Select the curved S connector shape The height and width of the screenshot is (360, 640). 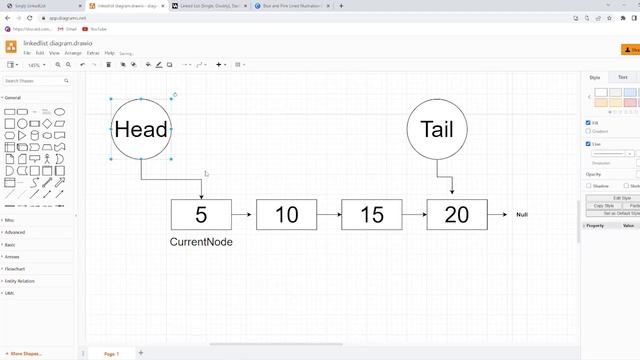(x=35, y=182)
